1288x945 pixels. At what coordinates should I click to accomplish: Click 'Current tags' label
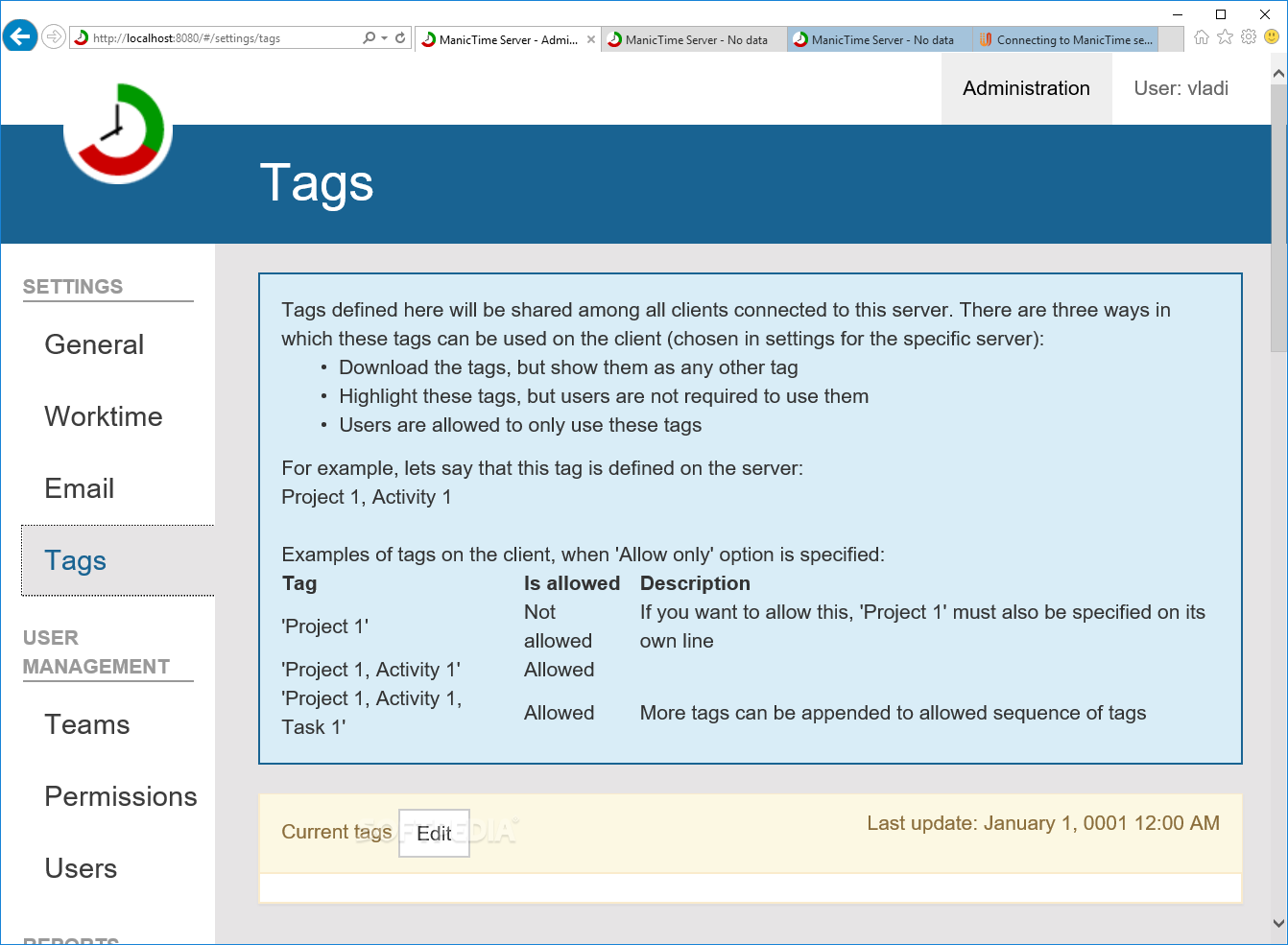click(x=337, y=832)
